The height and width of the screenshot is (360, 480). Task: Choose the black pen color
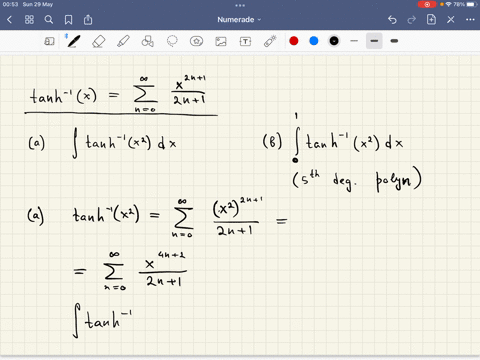[334, 41]
